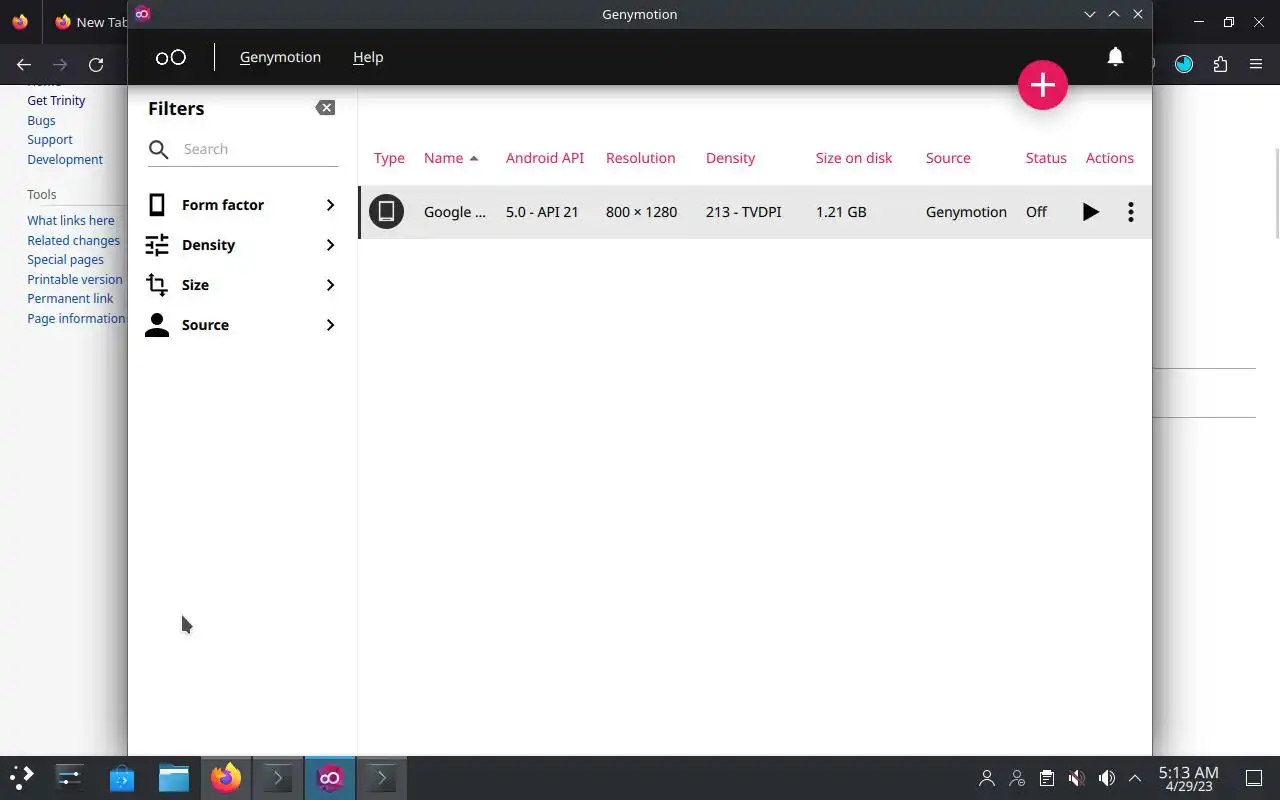Click the Density sliders icon
Screen dimensions: 1280x800
pos(157,245)
